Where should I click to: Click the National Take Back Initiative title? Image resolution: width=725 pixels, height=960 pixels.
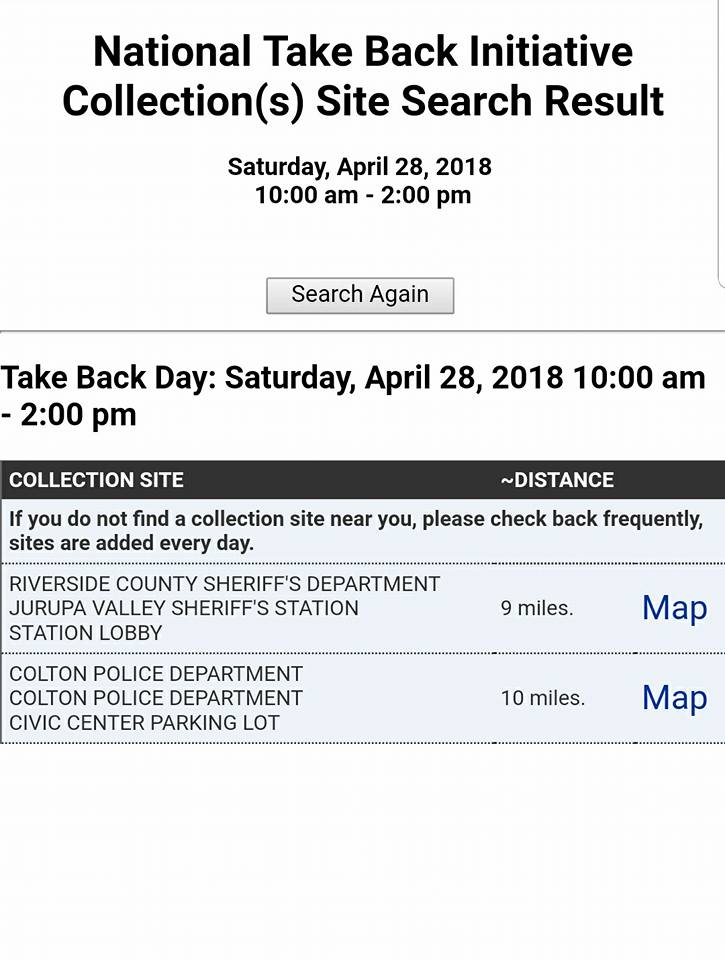(362, 51)
